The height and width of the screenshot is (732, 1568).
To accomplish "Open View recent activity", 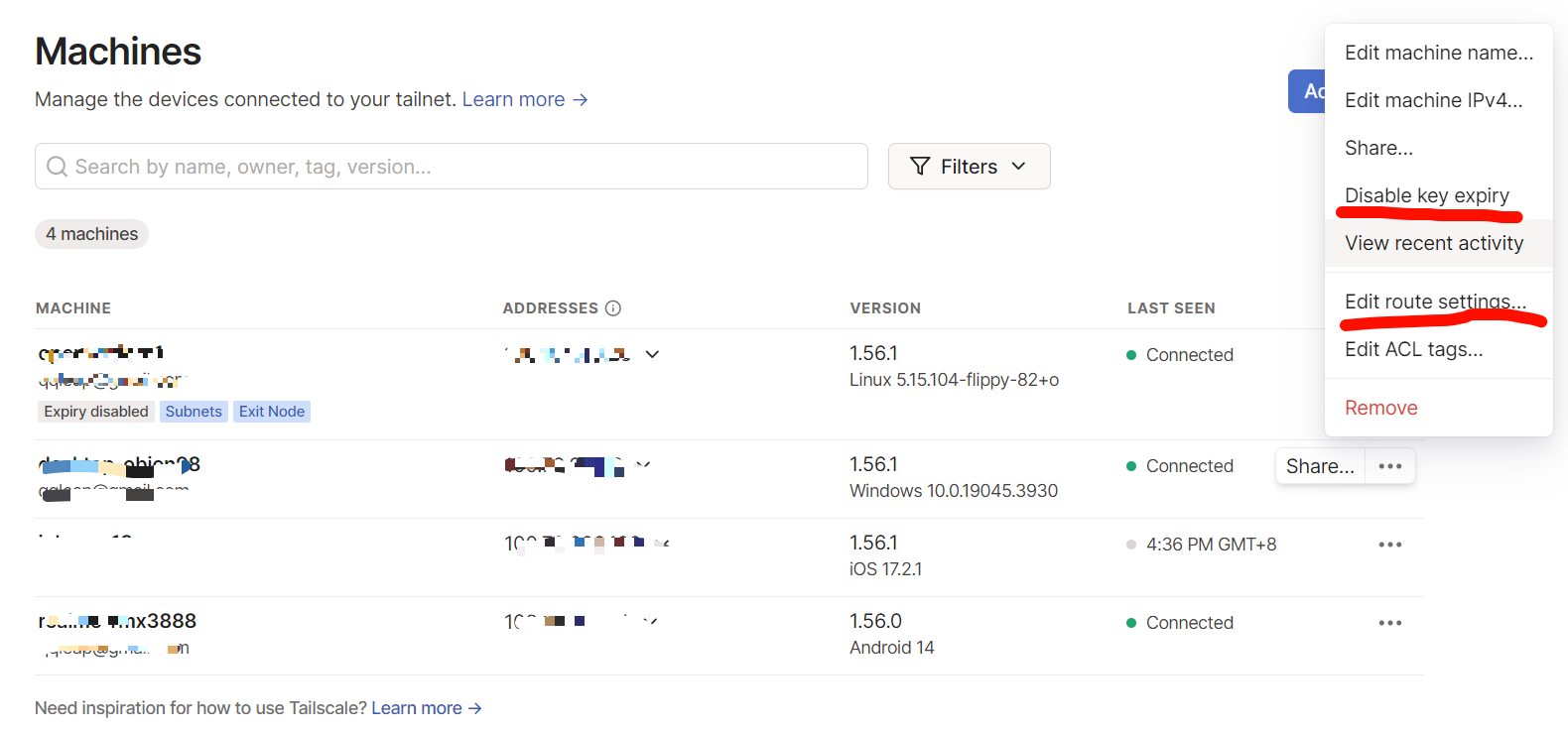I will click(x=1433, y=243).
